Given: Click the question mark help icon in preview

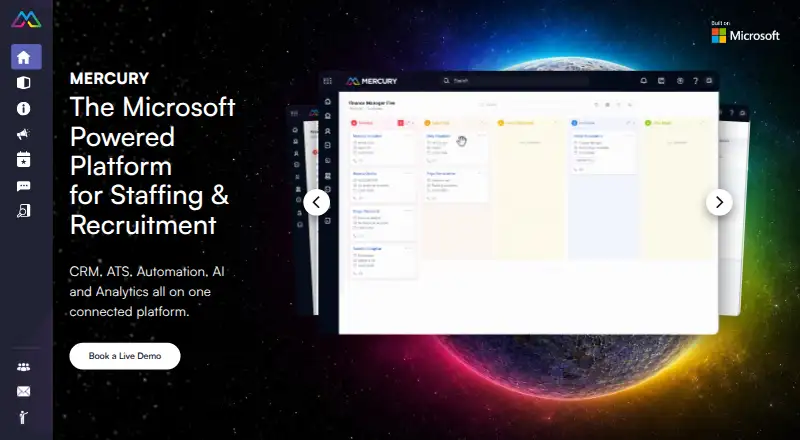Looking at the screenshot, I should [695, 81].
